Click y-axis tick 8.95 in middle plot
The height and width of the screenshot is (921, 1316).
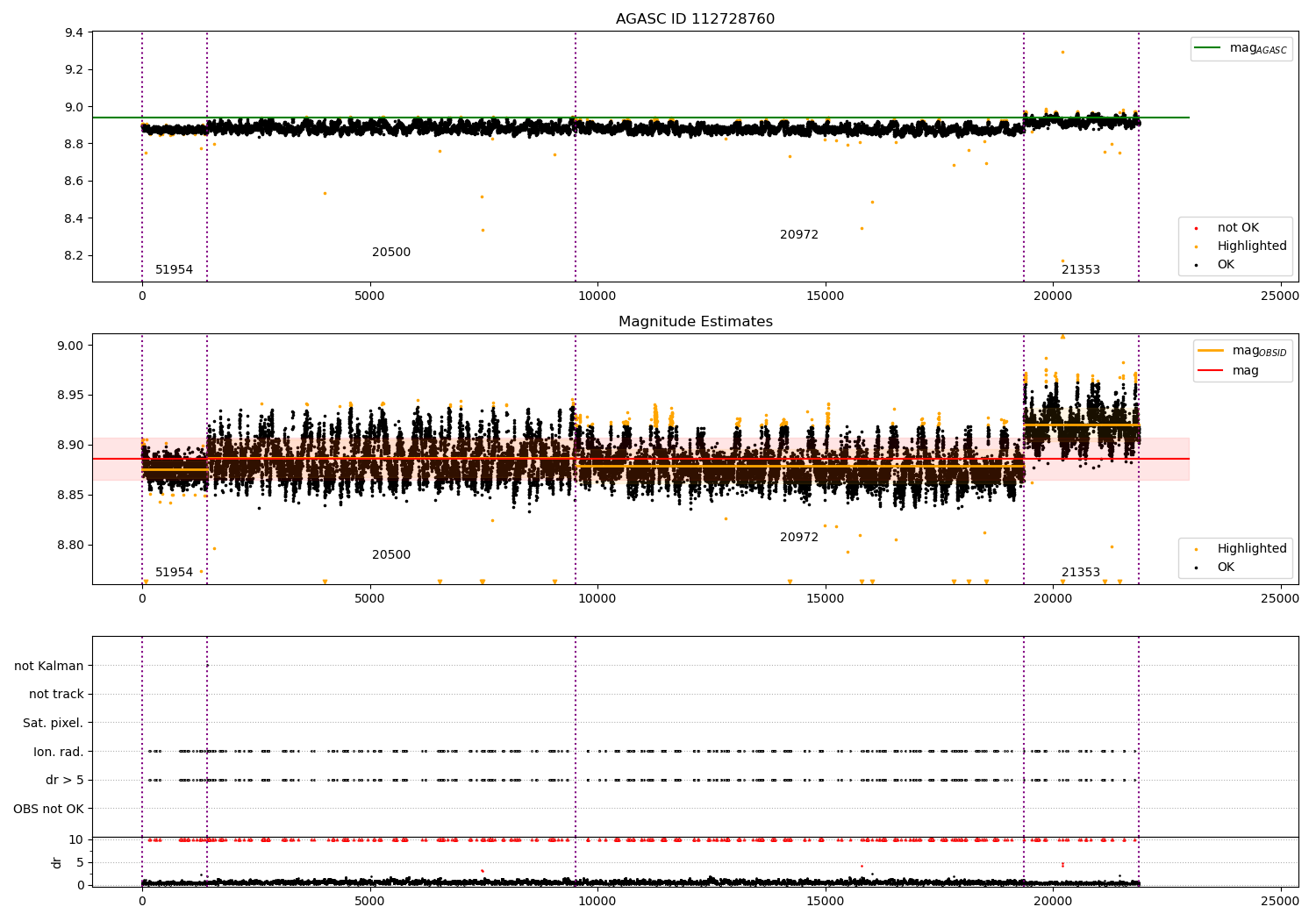coord(70,396)
